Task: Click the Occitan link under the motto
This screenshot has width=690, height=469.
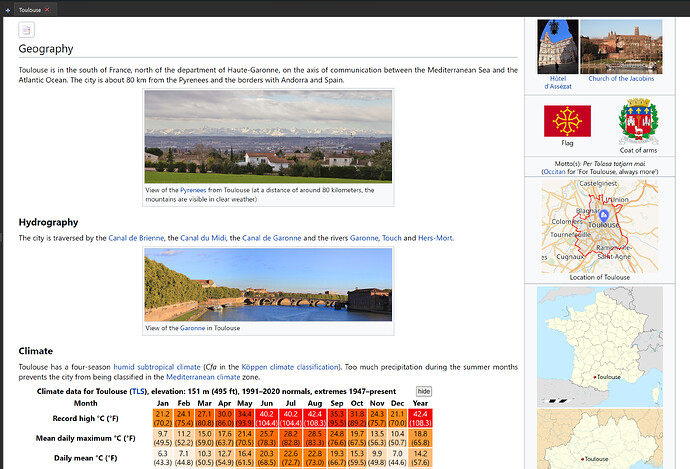Action: pos(554,171)
